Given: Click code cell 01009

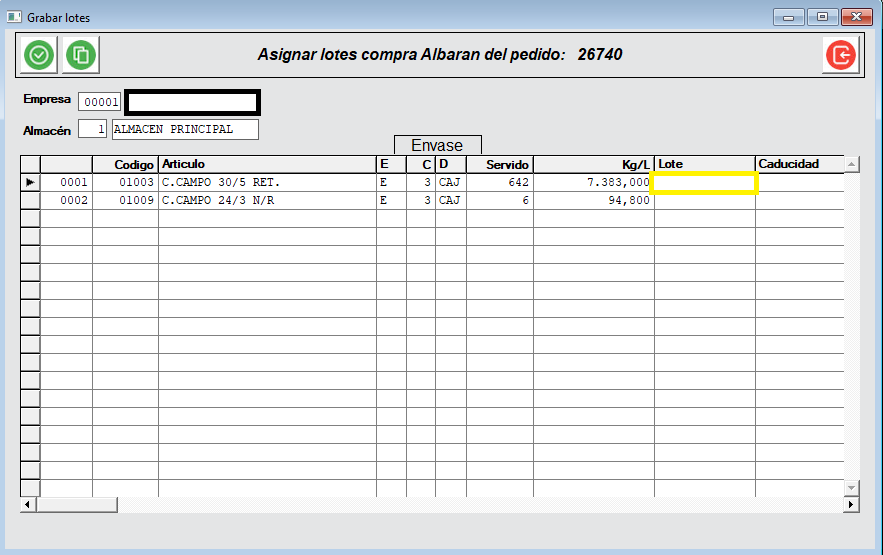Looking at the screenshot, I should 126,200.
